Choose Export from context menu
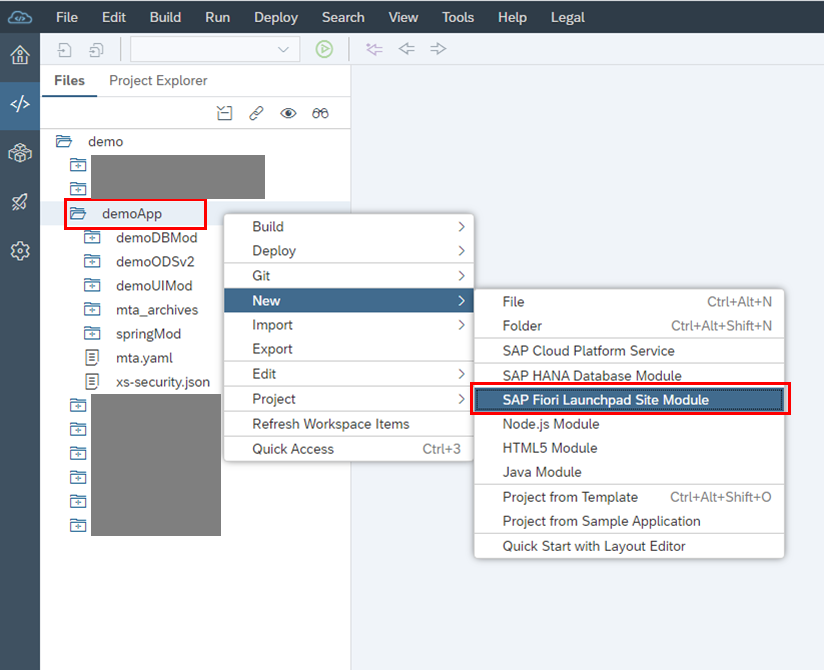Image resolution: width=824 pixels, height=670 pixels. [x=349, y=349]
